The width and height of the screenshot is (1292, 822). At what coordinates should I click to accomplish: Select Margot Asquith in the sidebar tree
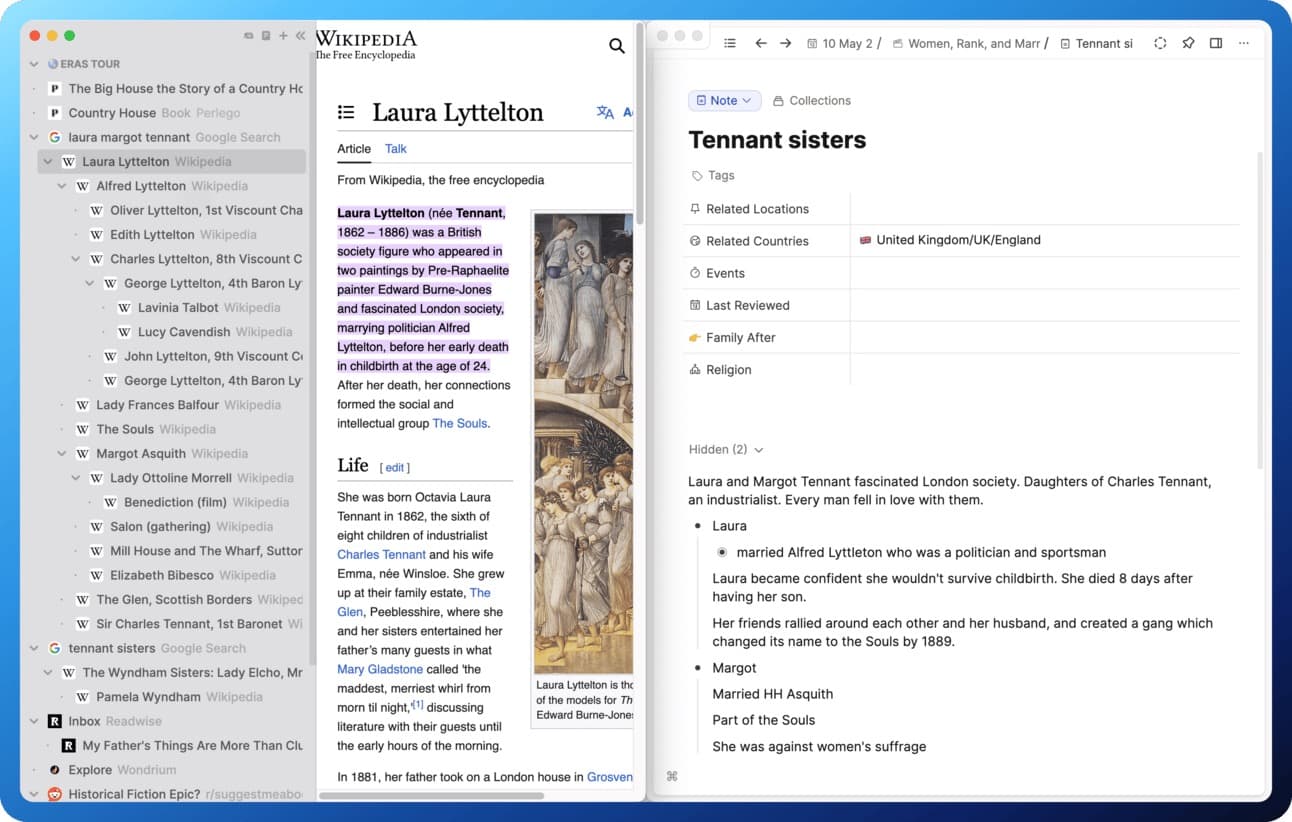coord(141,454)
